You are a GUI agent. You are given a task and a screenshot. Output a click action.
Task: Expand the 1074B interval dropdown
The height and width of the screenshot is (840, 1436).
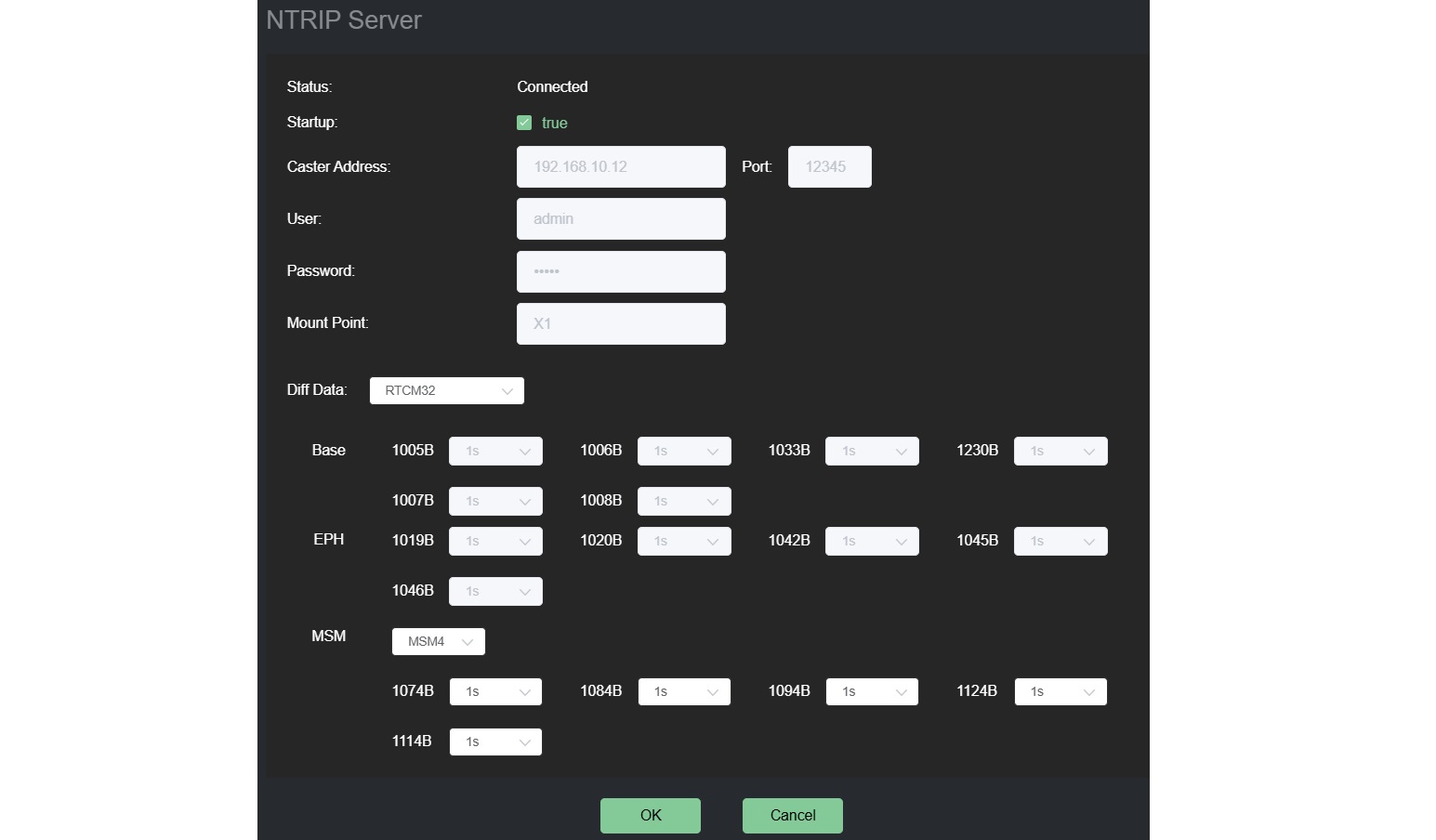tap(495, 692)
